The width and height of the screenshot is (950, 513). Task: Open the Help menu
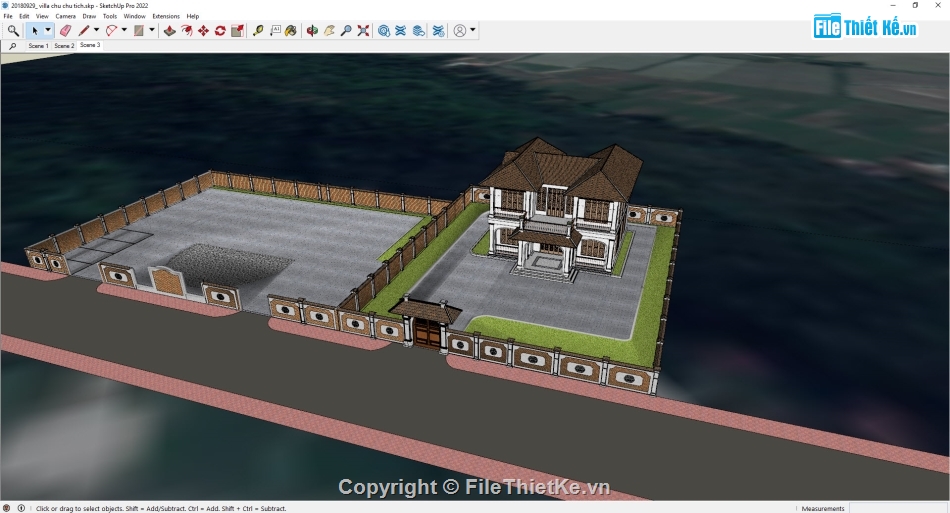193,16
